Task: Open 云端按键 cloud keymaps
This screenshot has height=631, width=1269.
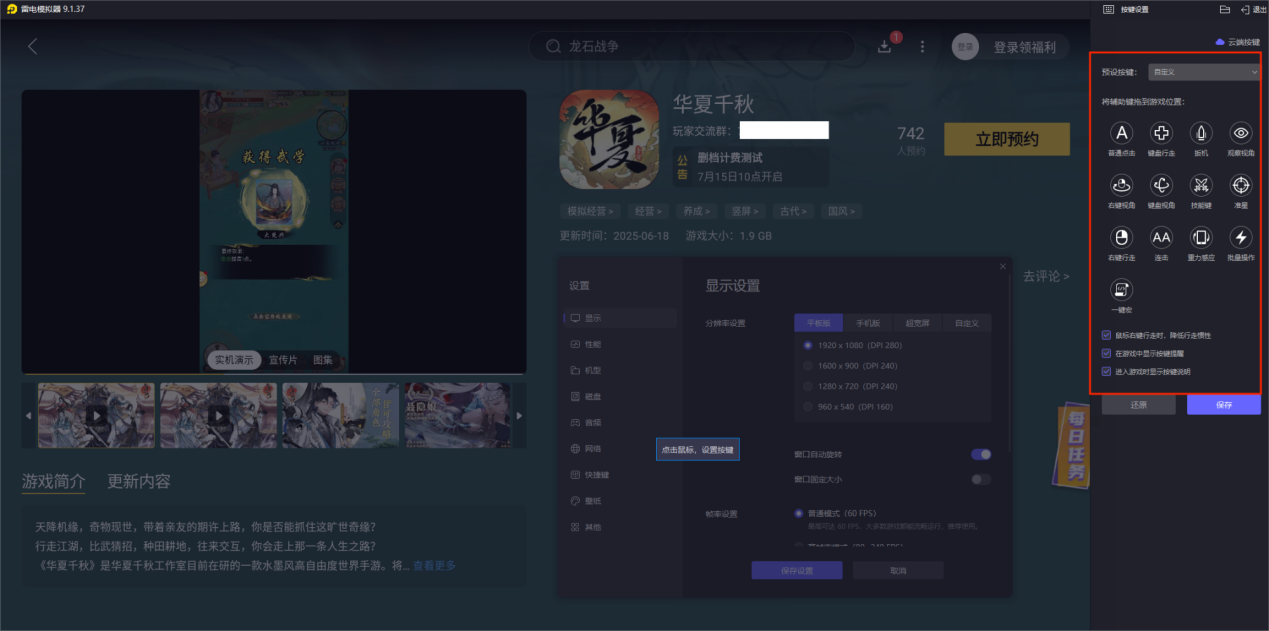Action: coord(1237,42)
